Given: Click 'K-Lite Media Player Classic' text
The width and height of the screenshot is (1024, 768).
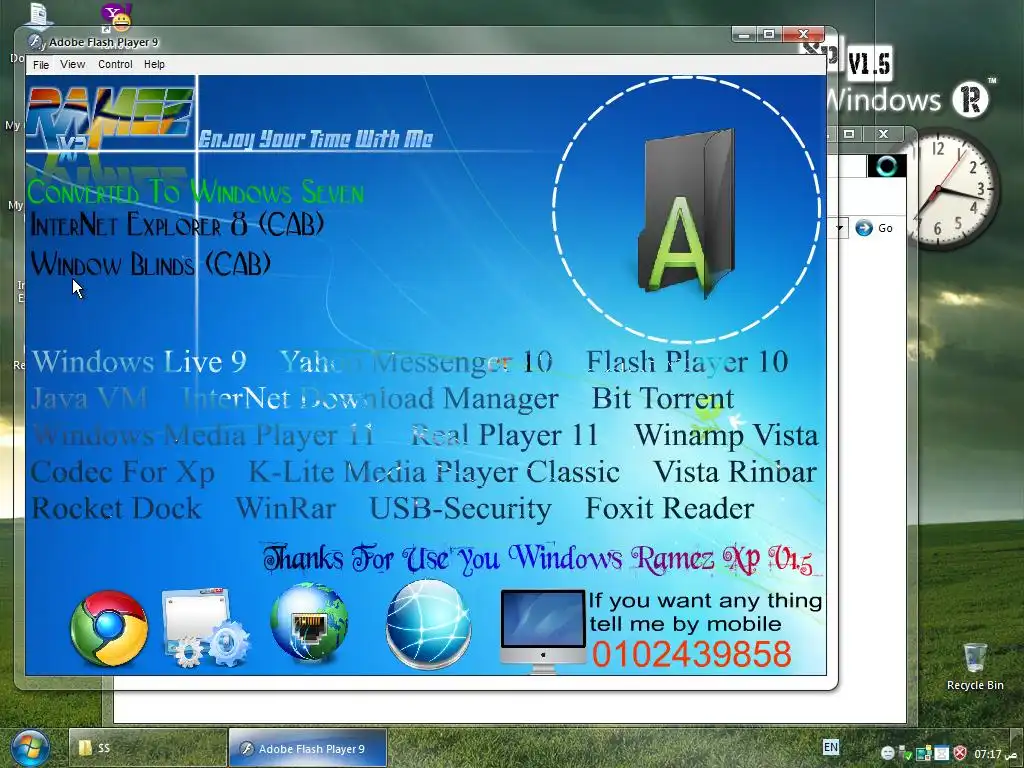Looking at the screenshot, I should [434, 472].
